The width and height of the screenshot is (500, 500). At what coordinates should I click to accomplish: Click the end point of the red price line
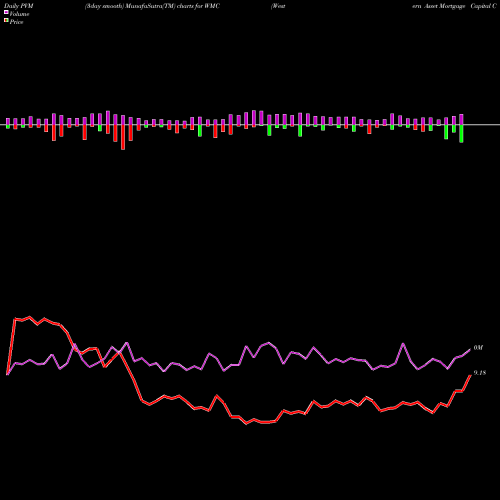[470, 375]
